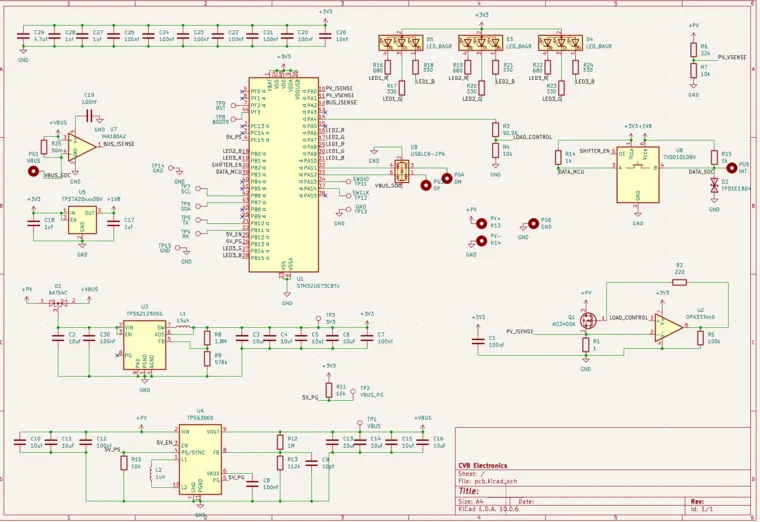Select the L1 15uh inductor symbol
The height and width of the screenshot is (522, 760).
click(184, 326)
